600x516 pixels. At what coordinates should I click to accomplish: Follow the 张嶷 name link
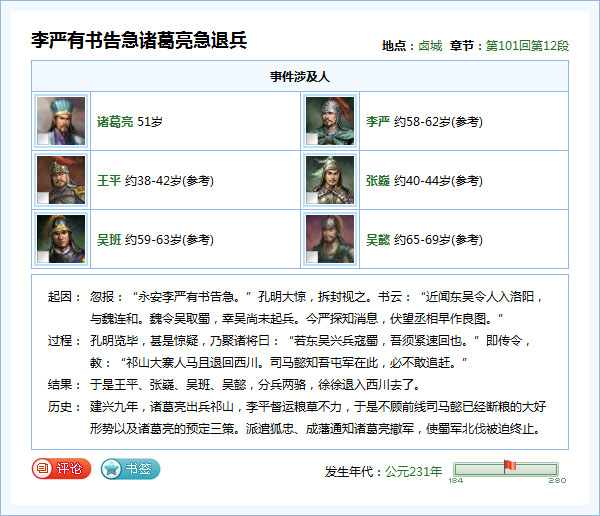(x=378, y=181)
